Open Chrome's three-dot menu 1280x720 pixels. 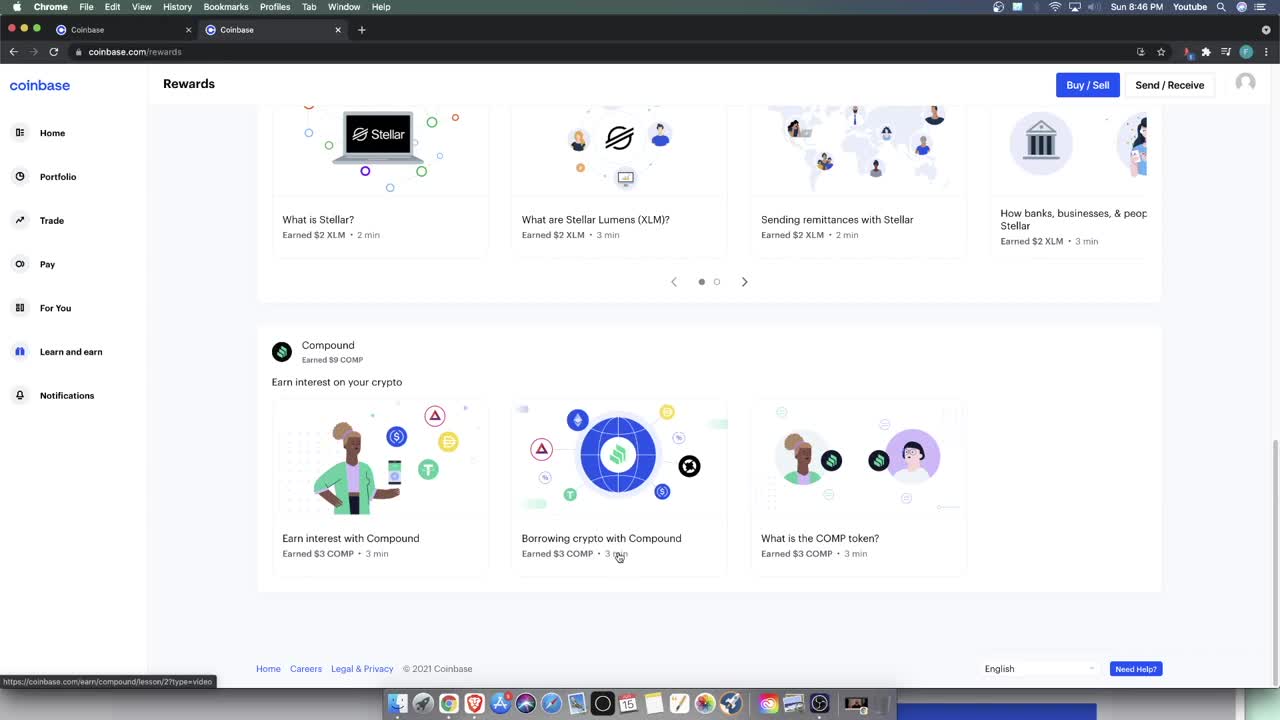tap(1266, 52)
